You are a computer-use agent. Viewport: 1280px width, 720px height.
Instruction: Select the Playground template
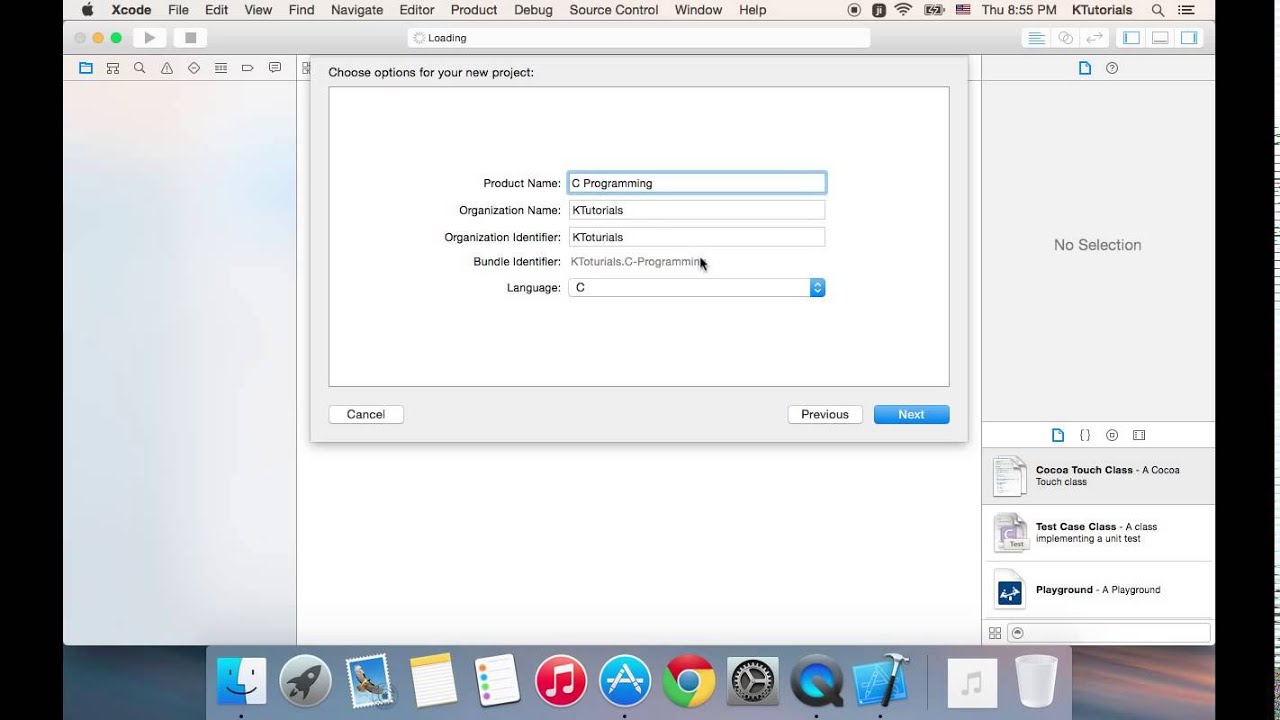pos(1098,590)
